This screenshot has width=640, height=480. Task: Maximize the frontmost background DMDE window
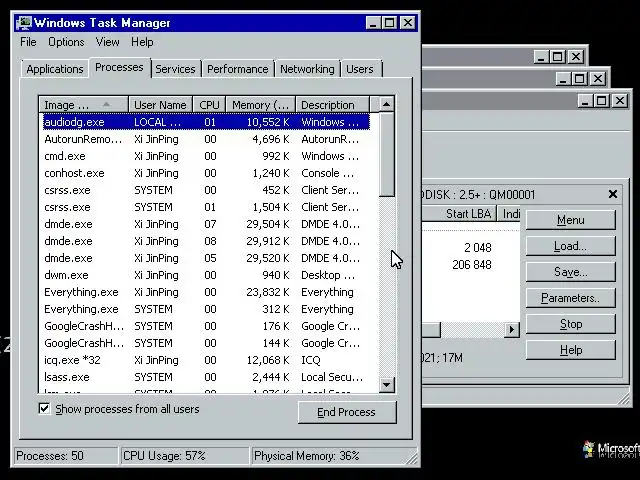(x=602, y=100)
